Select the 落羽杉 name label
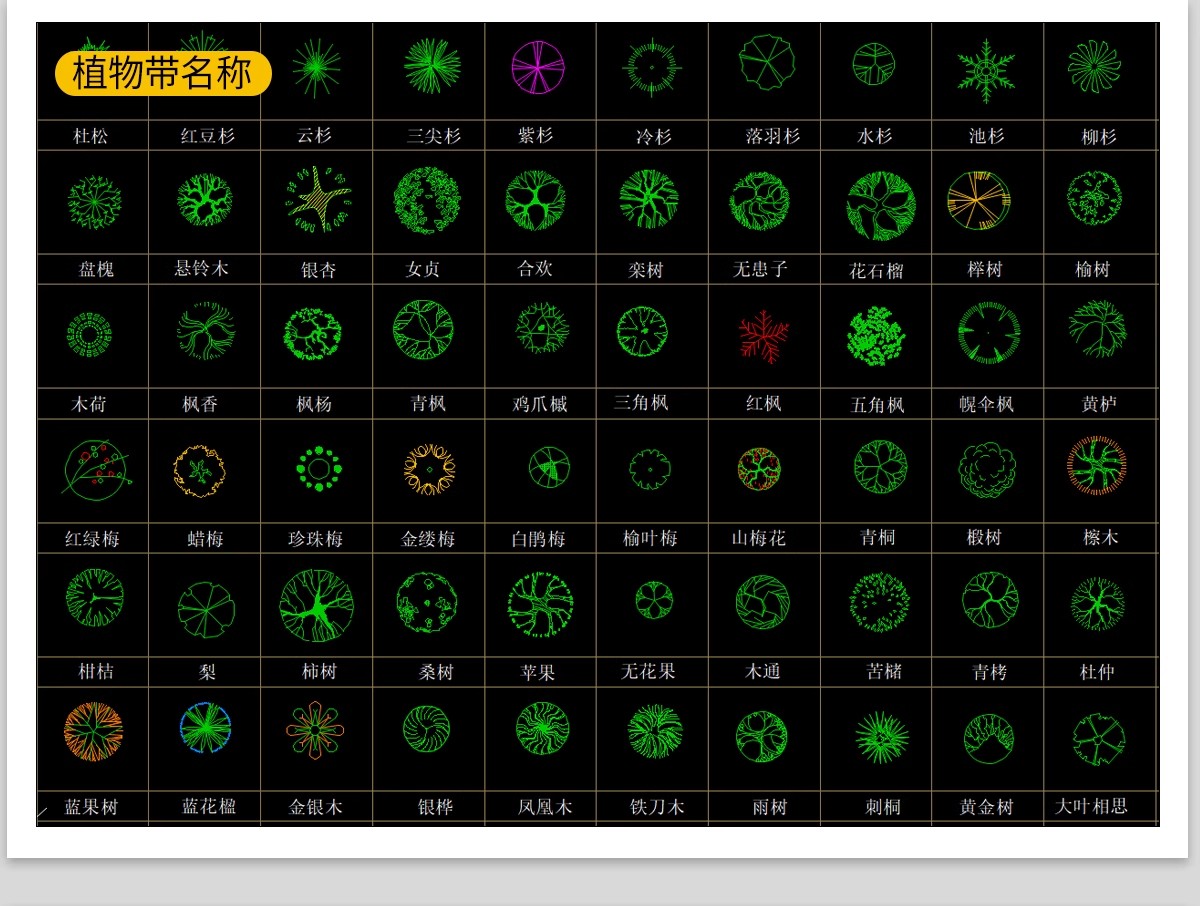The height and width of the screenshot is (906, 1200). [773, 136]
